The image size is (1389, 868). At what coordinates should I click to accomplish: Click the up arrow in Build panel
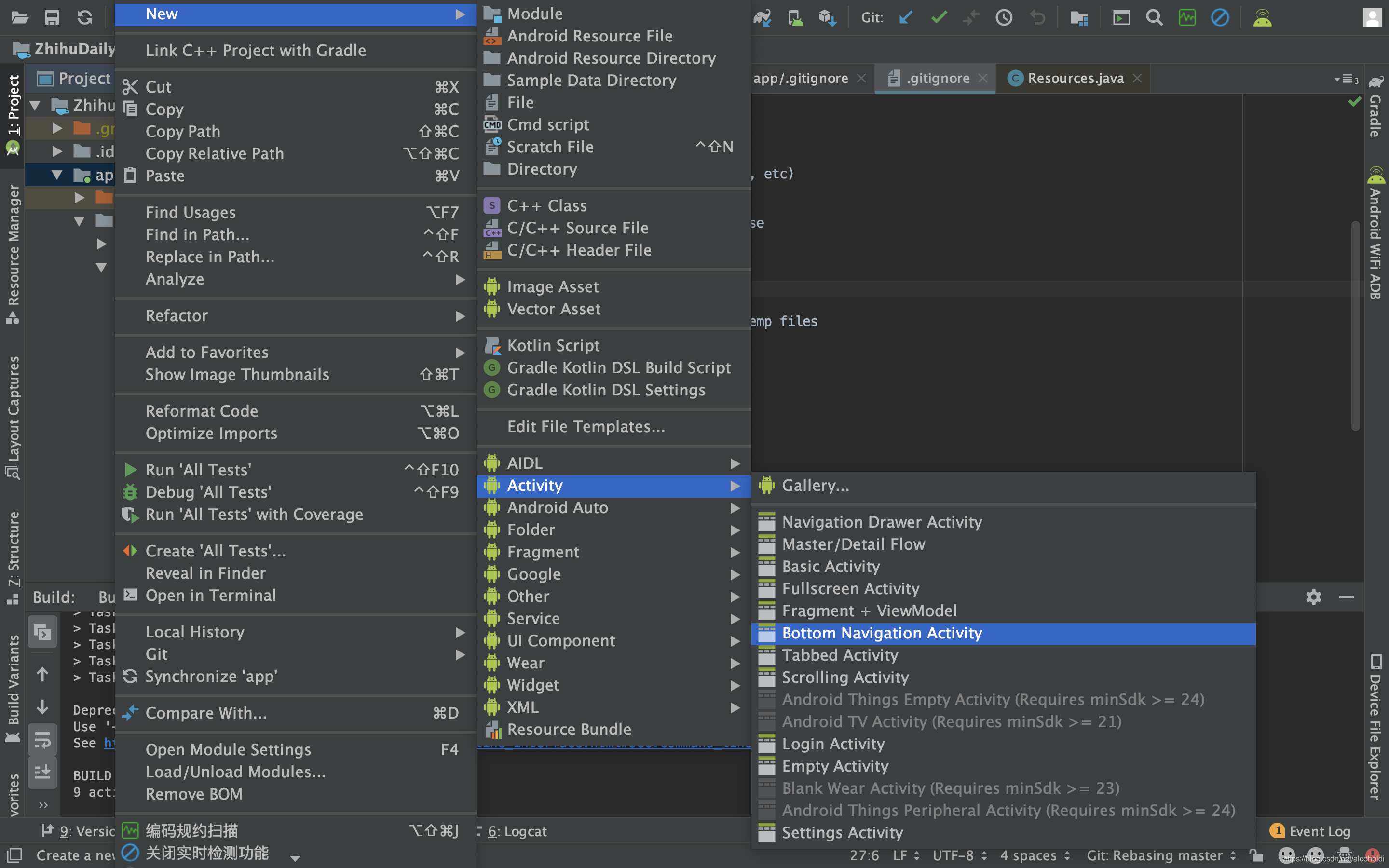[42, 674]
